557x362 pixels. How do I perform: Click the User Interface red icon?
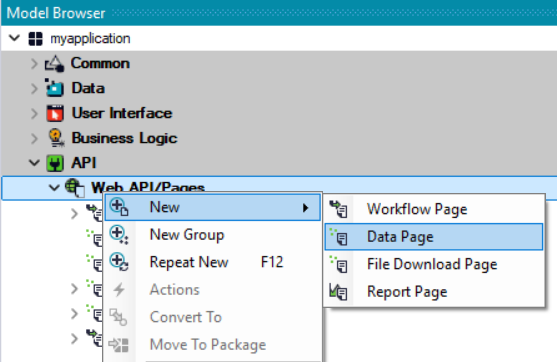(x=55, y=113)
